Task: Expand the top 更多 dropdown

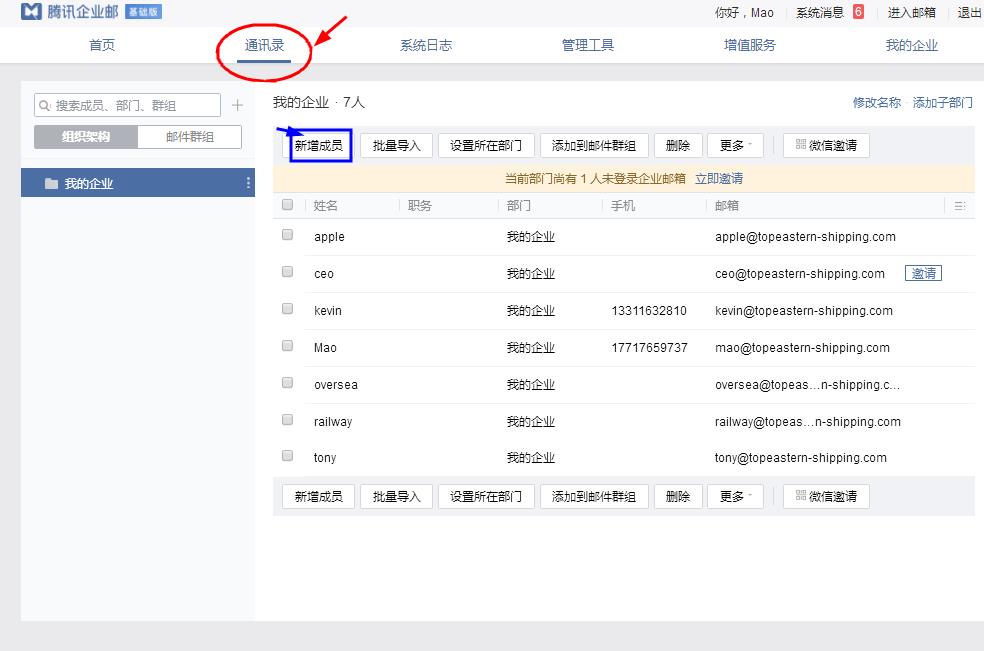Action: pos(735,145)
